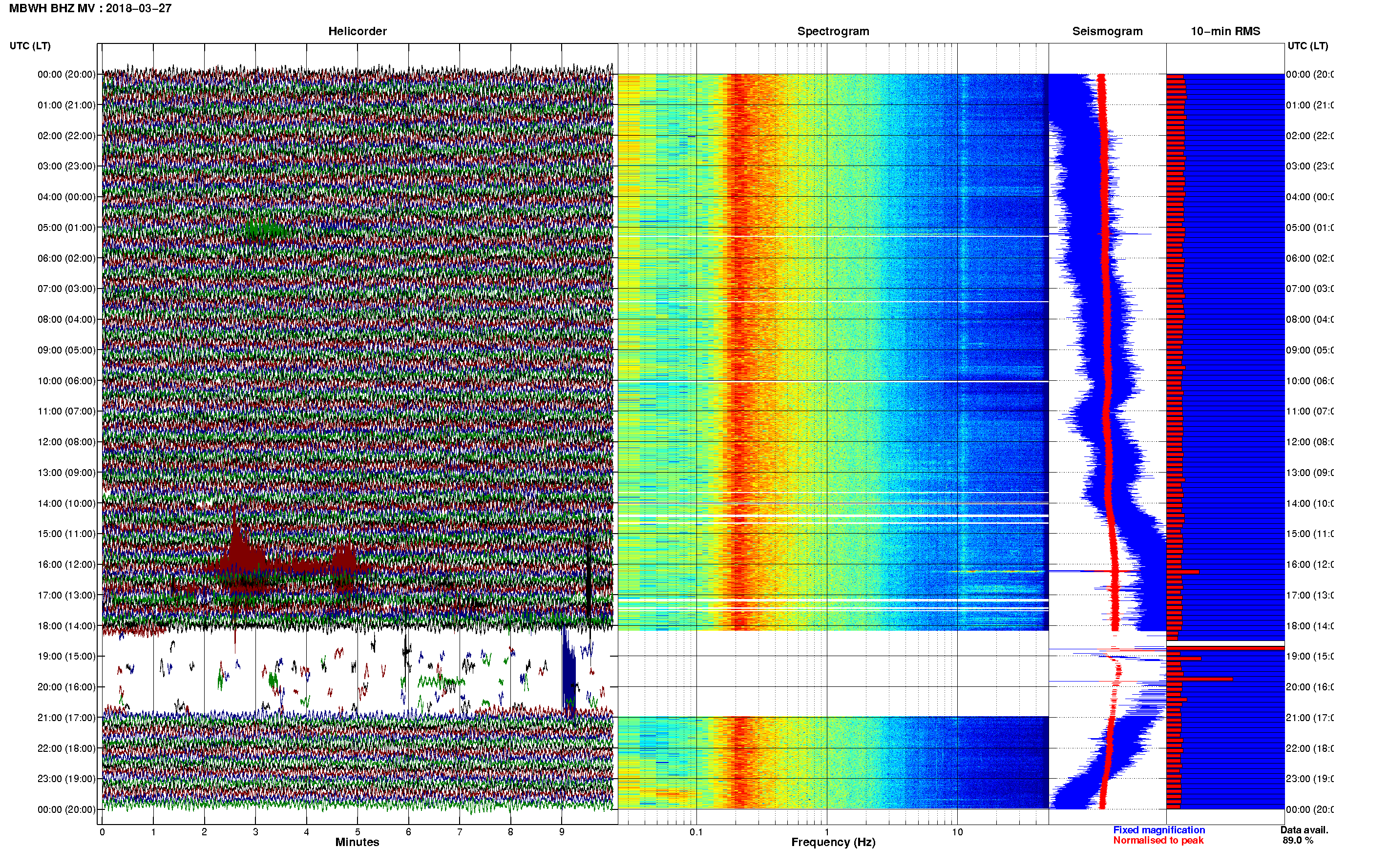Click the left '06:00 (02:00)' time label
Viewport: 1389px width, 868px height.
66,258
